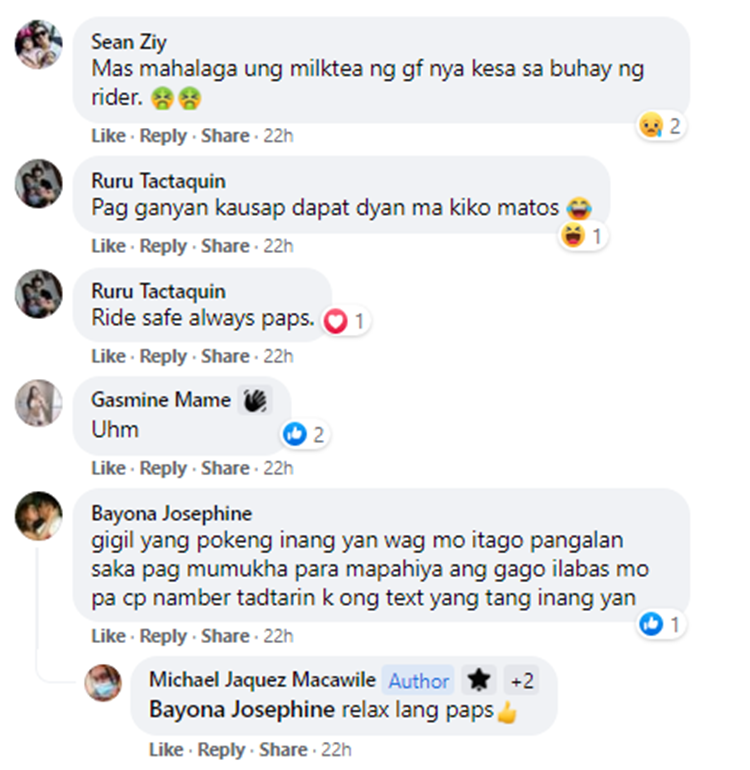Click the mentioned Bayona Josephine name in Michael's reply
This screenshot has width=750, height=770.
(x=242, y=710)
